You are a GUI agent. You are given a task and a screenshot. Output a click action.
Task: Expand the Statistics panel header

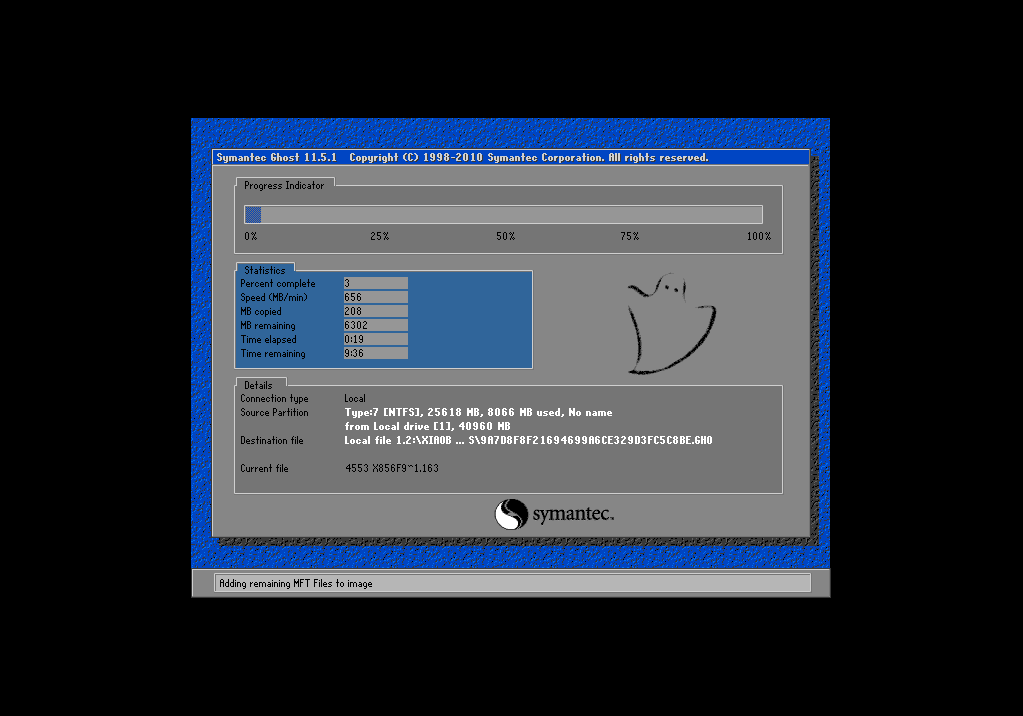point(265,269)
